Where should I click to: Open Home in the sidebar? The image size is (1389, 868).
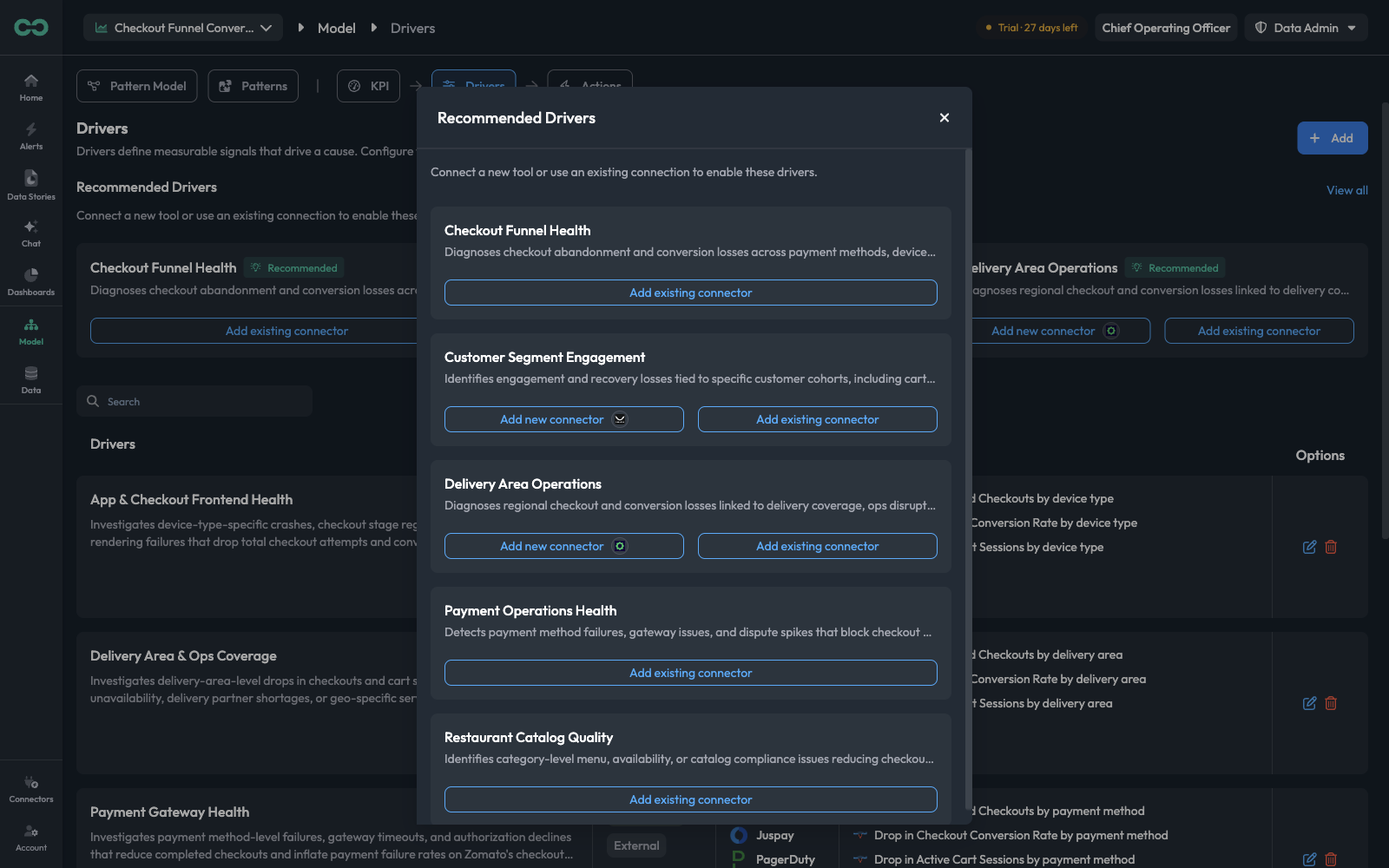[x=31, y=88]
